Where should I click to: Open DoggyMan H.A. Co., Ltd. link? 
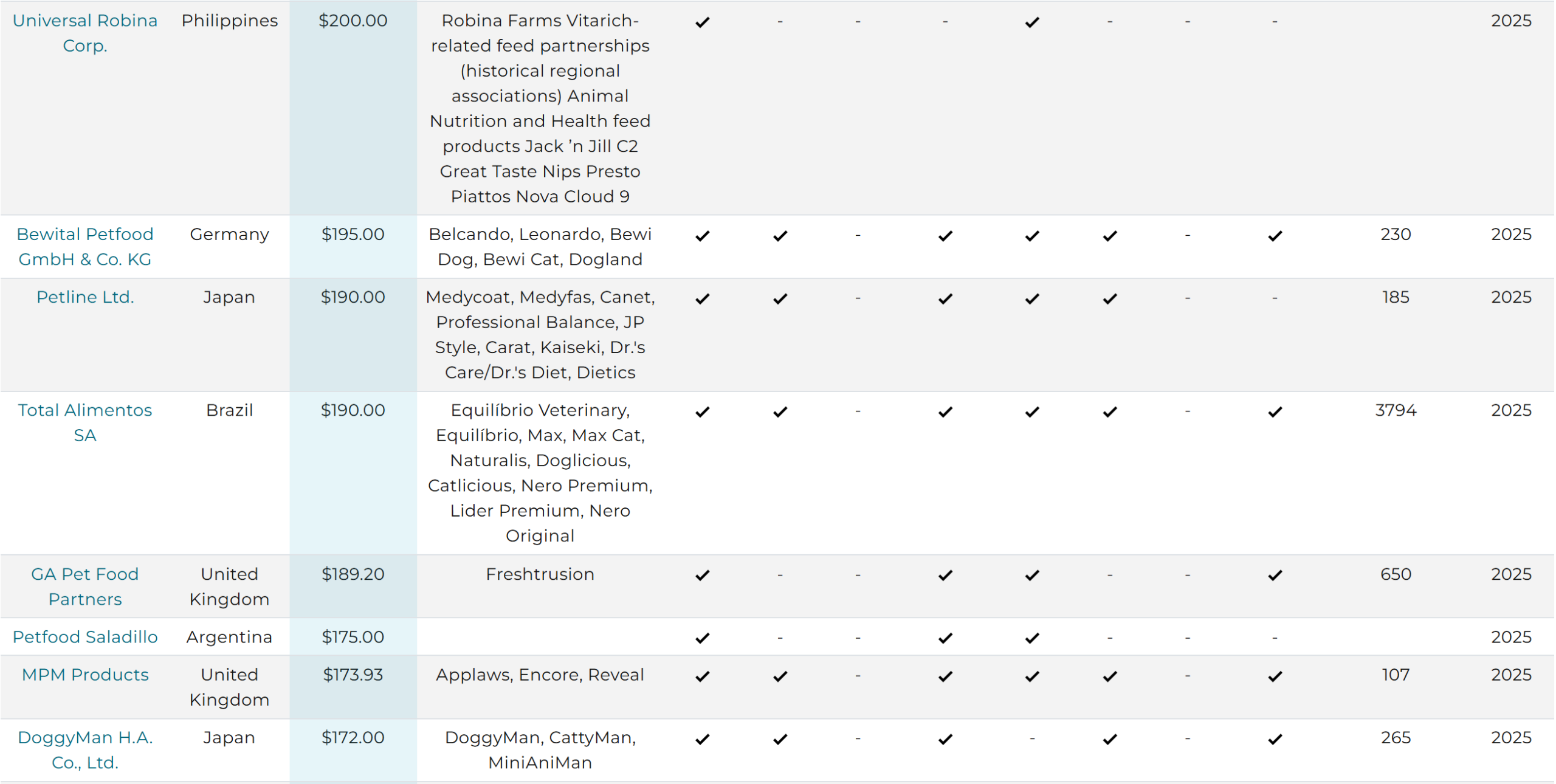[x=85, y=751]
